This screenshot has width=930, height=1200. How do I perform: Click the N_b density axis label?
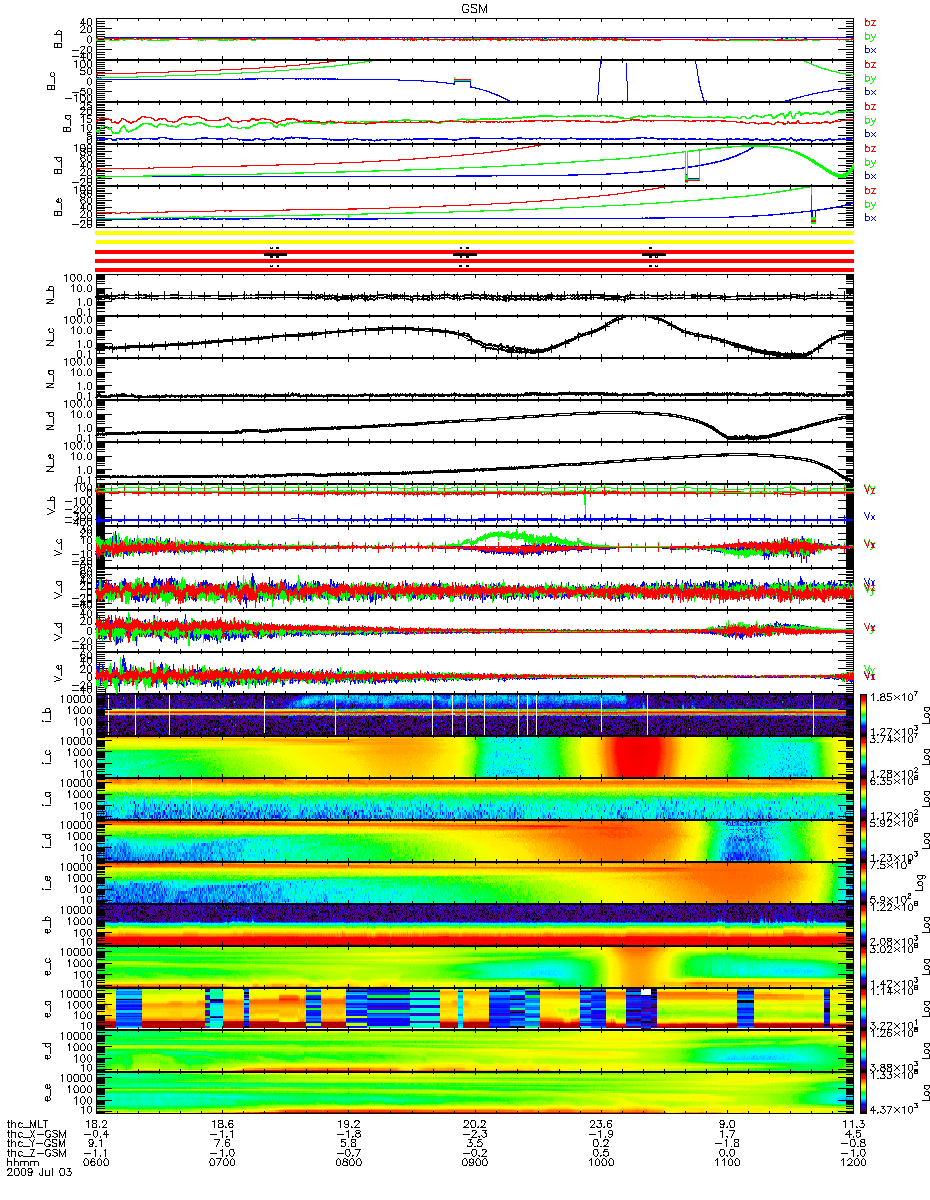point(51,295)
